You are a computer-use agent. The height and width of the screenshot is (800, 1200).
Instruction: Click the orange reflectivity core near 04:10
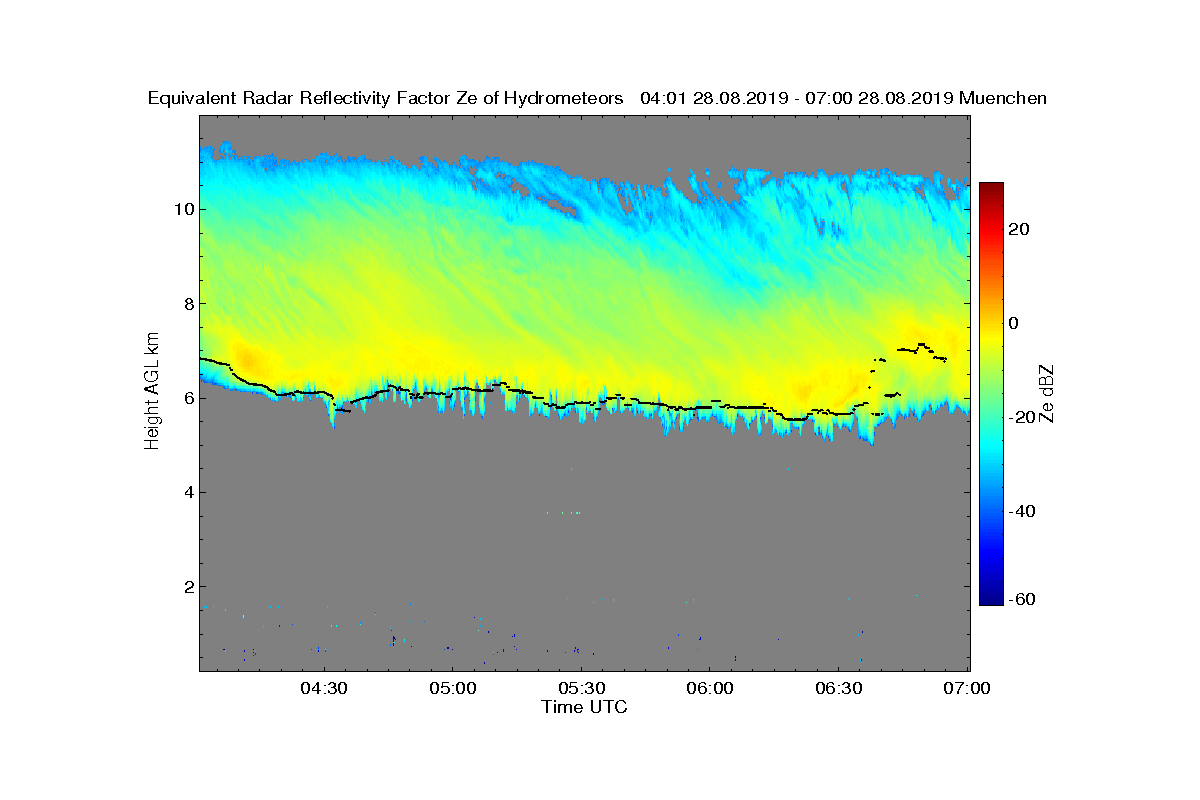point(247,358)
